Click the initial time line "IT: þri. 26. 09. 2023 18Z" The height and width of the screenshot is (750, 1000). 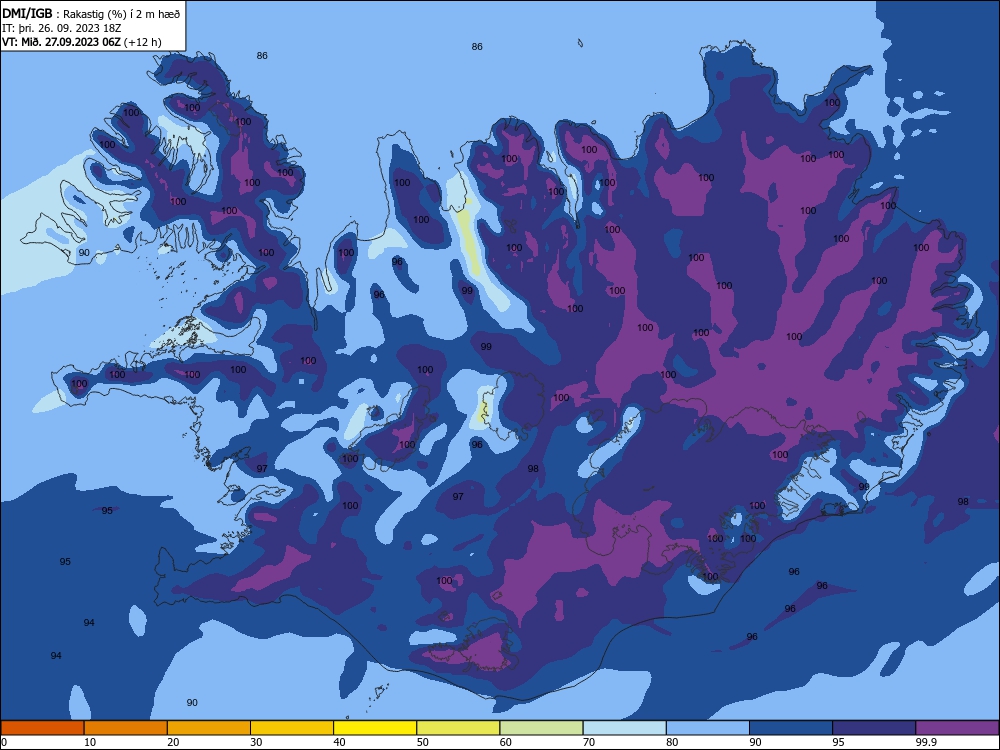coord(62,28)
